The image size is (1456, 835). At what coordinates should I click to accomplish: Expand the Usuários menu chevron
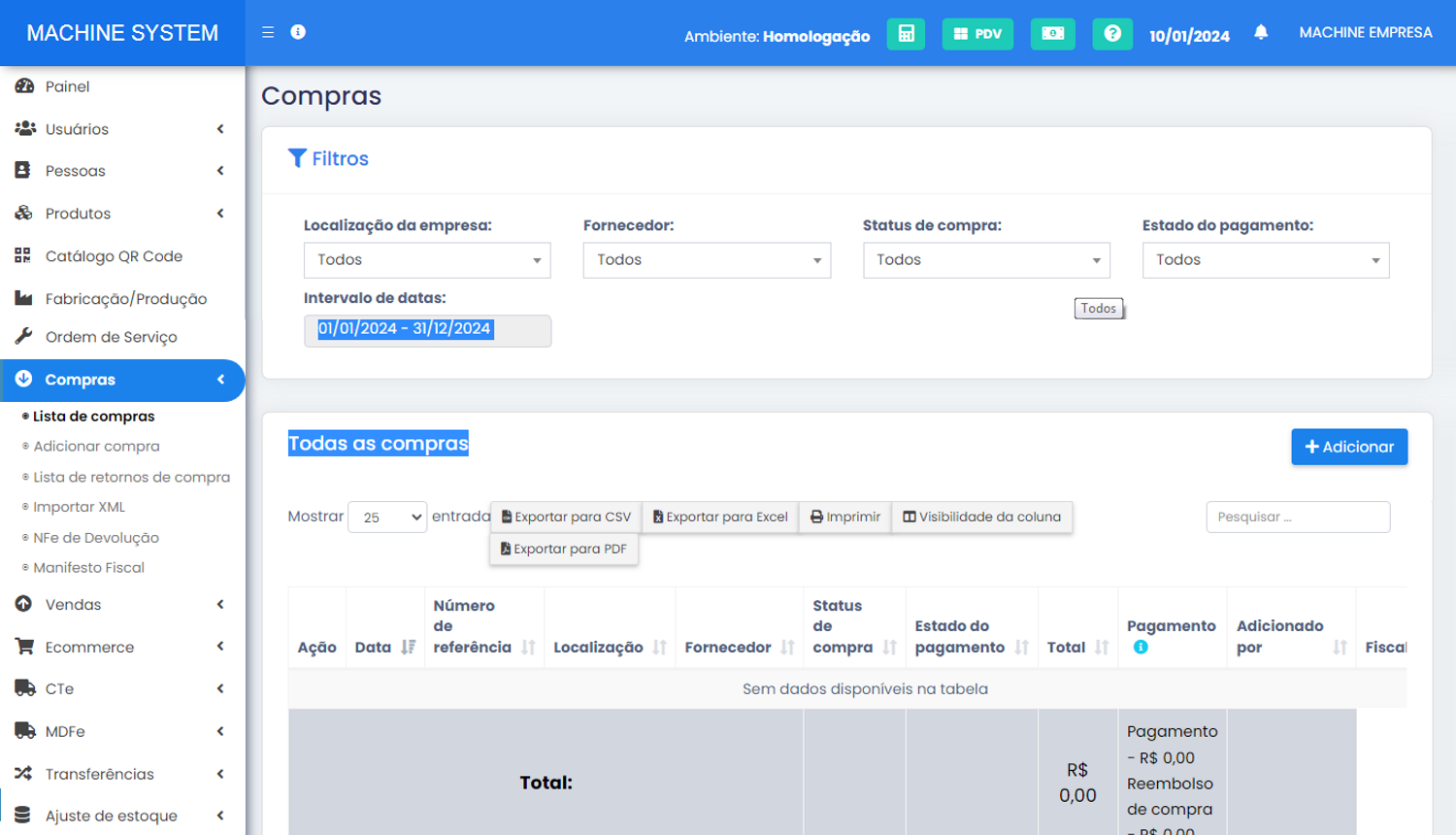(220, 128)
